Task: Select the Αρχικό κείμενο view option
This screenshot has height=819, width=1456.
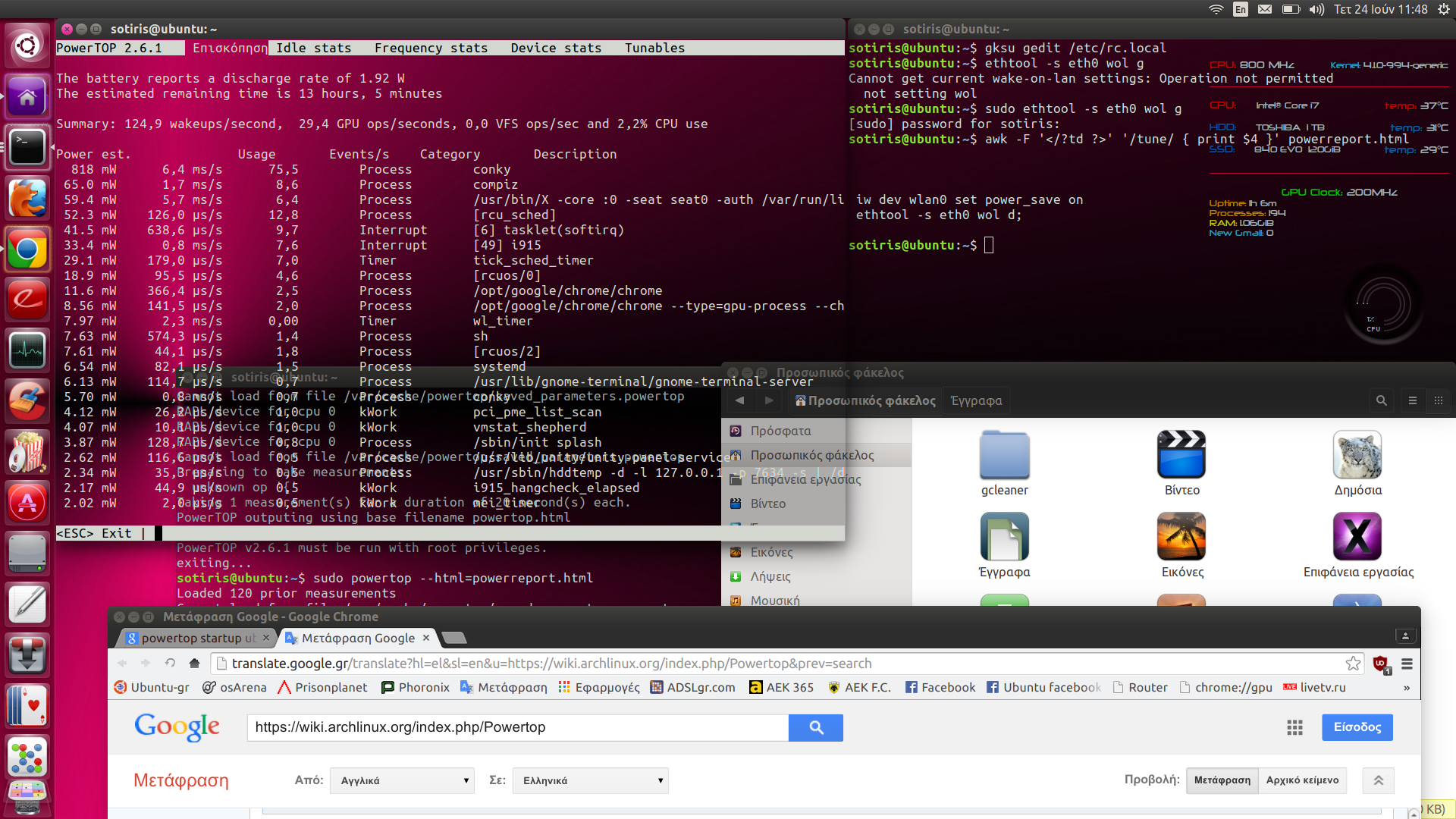Action: pos(1302,780)
